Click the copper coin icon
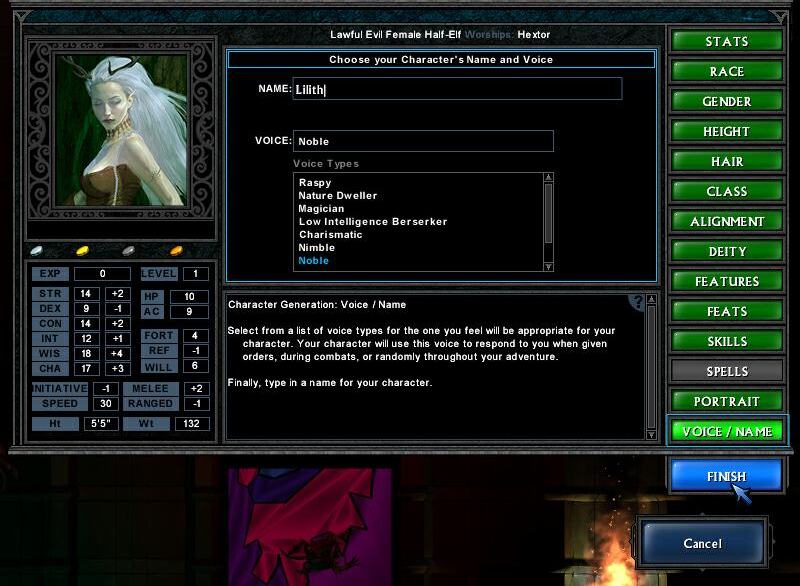Viewport: 800px width, 586px height. [x=176, y=251]
